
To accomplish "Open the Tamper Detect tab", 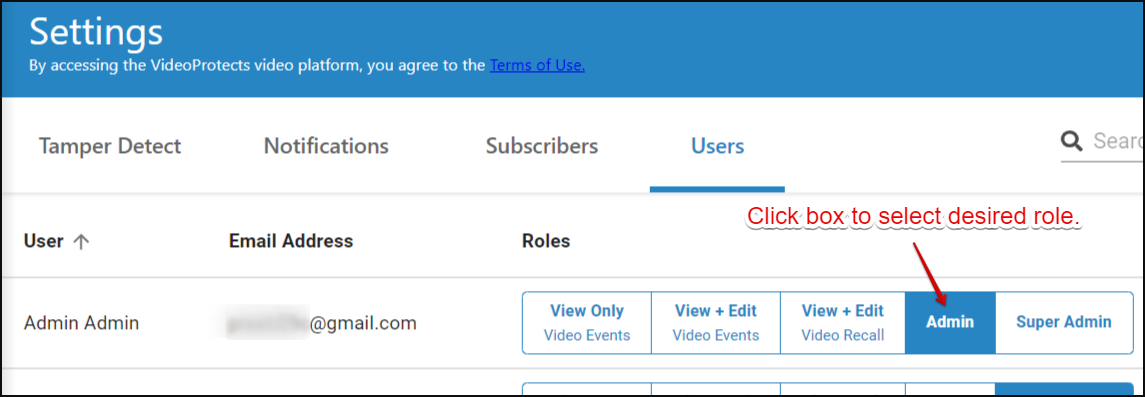I will click(110, 146).
